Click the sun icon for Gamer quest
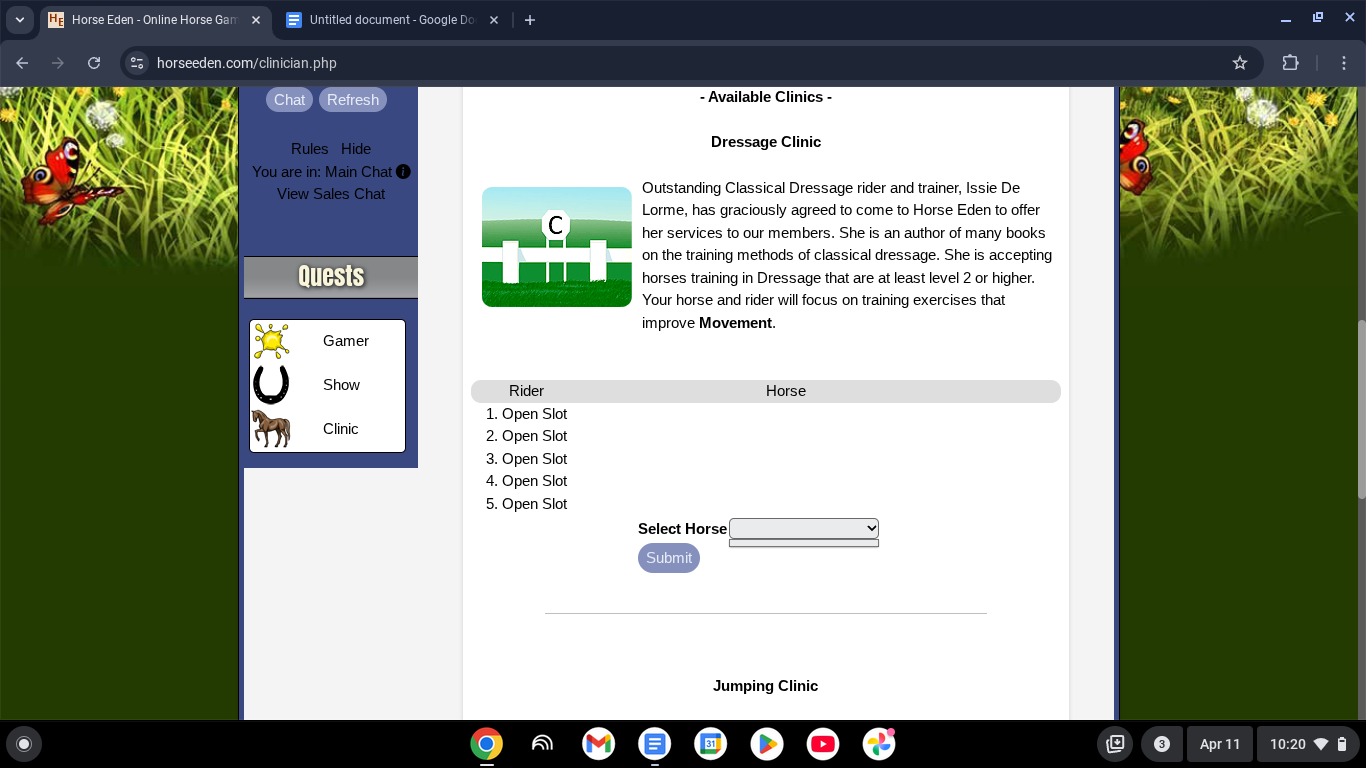The image size is (1366, 768). pos(271,341)
